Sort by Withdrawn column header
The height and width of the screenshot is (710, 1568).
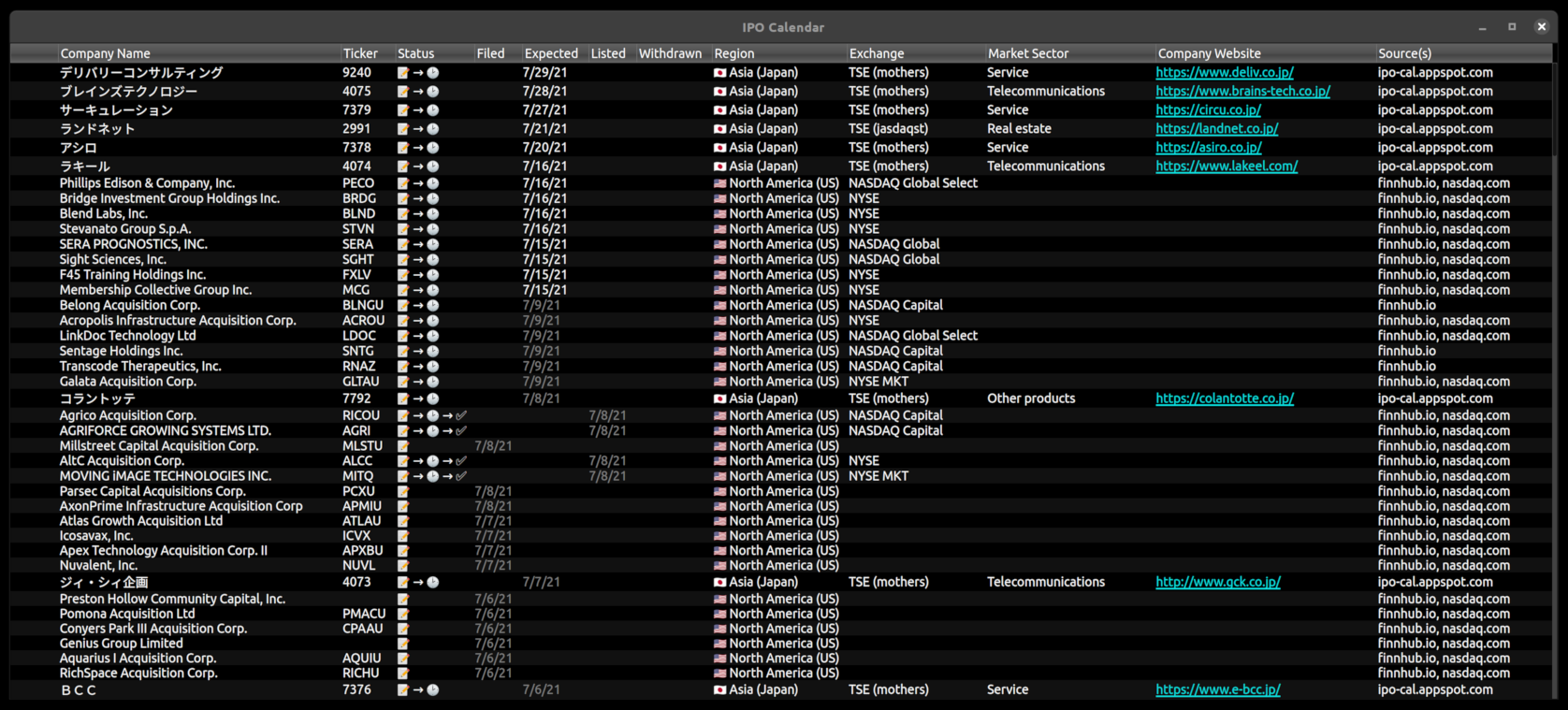click(x=670, y=53)
